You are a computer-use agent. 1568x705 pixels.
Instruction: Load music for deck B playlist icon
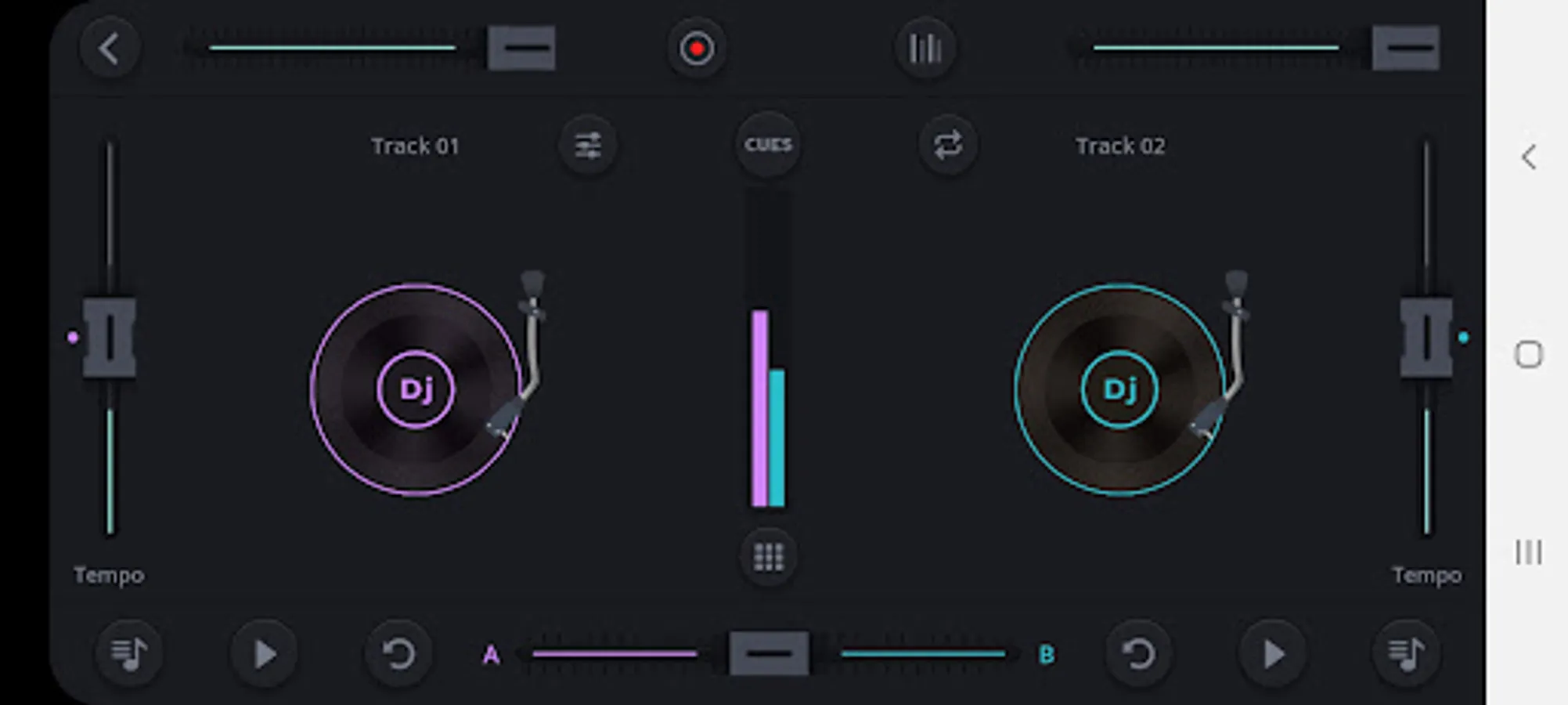(x=1407, y=653)
